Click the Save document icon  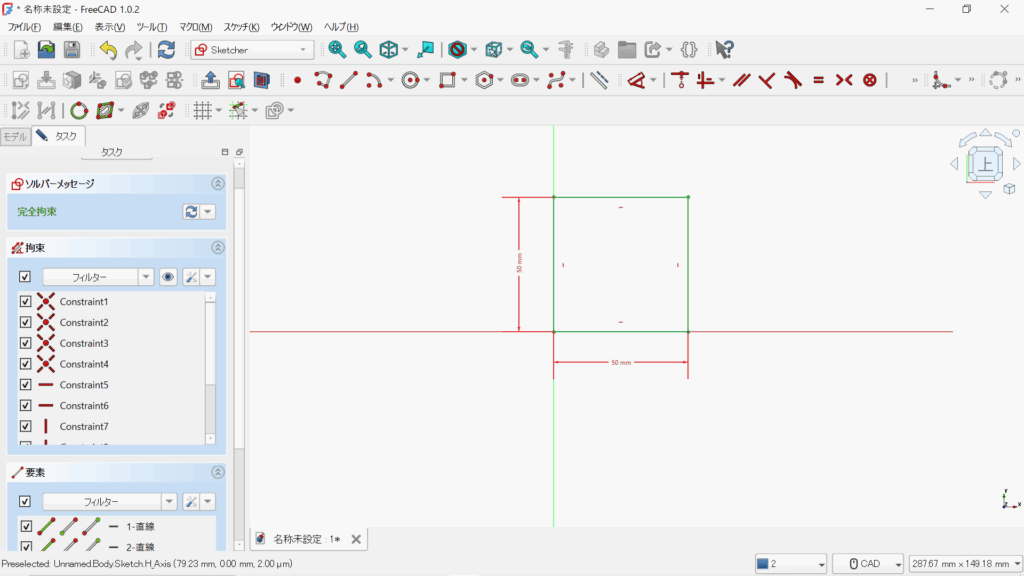[x=72, y=50]
